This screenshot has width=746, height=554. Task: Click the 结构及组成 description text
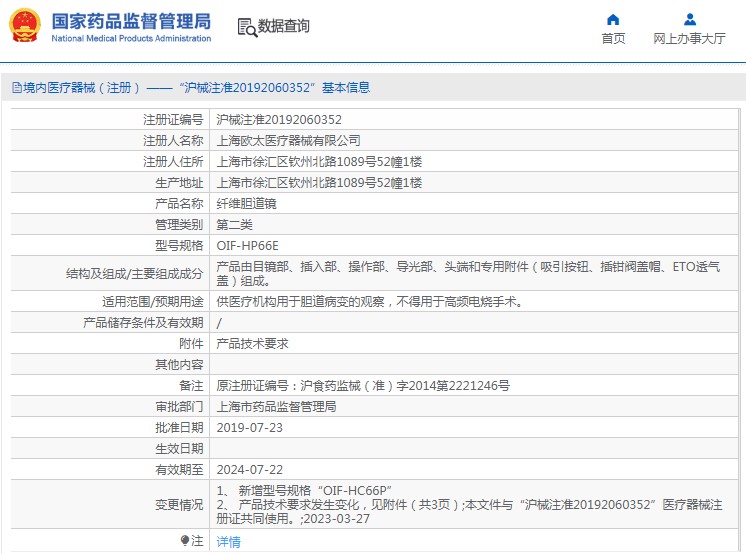pos(468,274)
